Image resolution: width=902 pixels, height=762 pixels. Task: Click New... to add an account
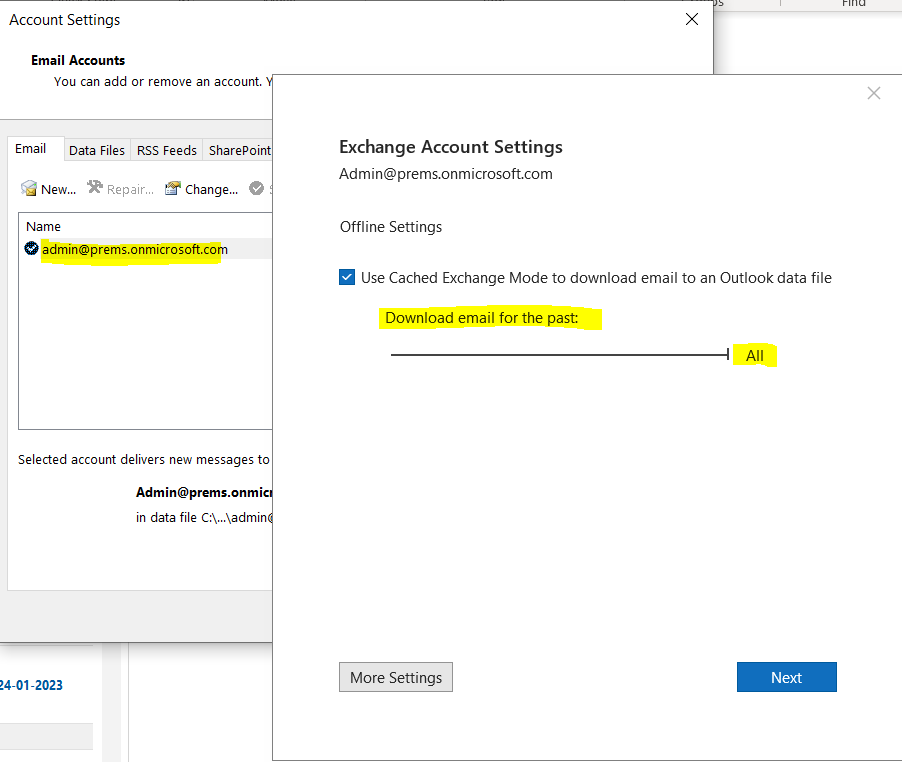pos(48,189)
